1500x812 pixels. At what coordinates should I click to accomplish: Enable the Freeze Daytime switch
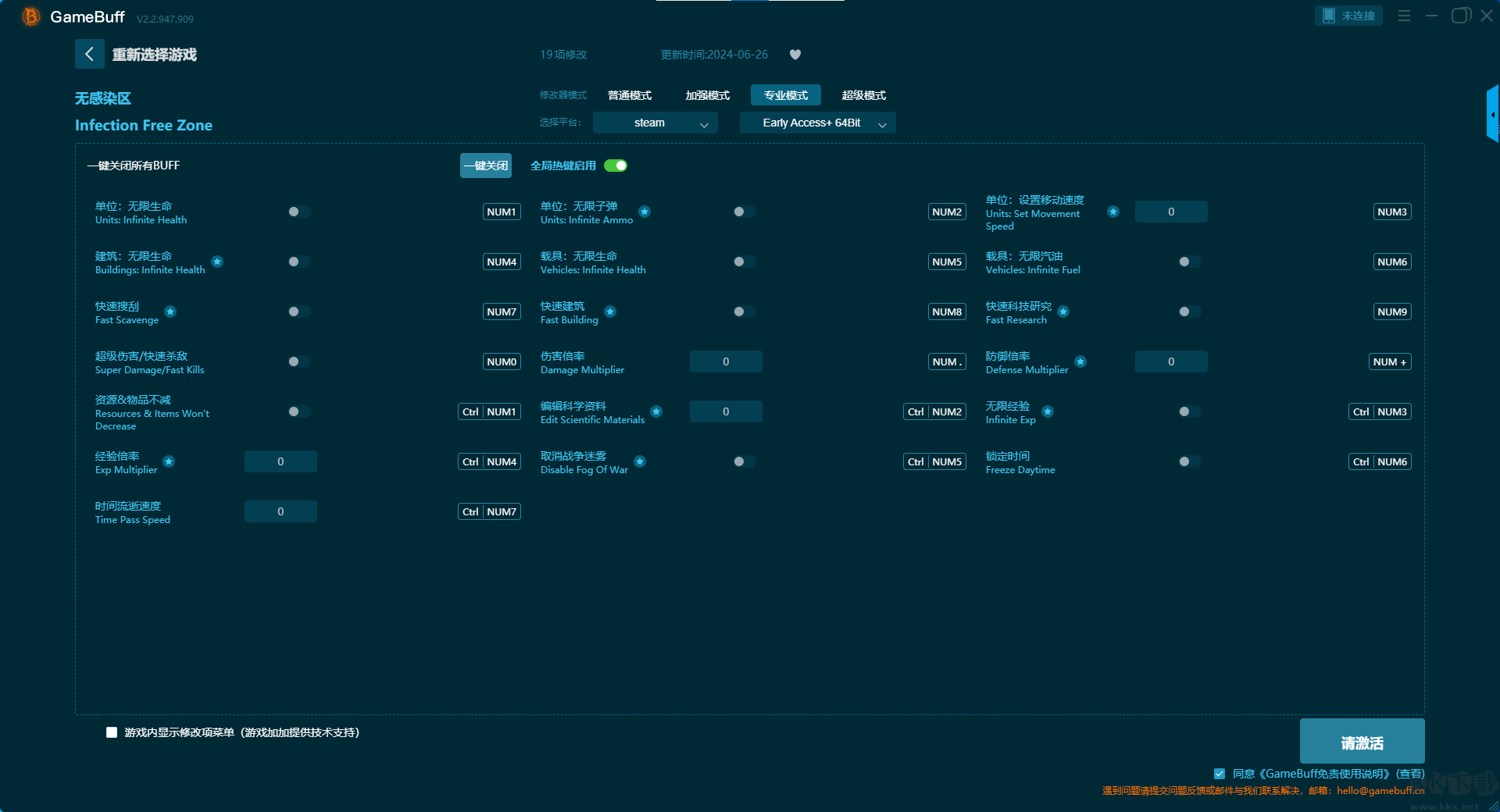click(x=1189, y=461)
